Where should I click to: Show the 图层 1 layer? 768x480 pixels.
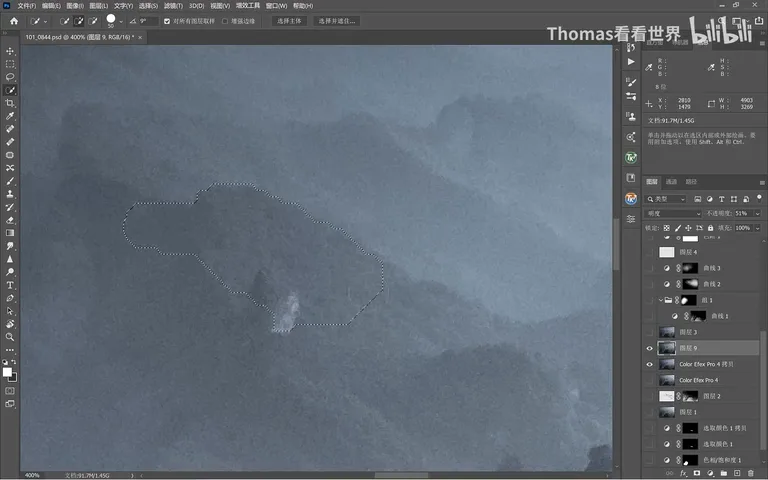tap(649, 412)
